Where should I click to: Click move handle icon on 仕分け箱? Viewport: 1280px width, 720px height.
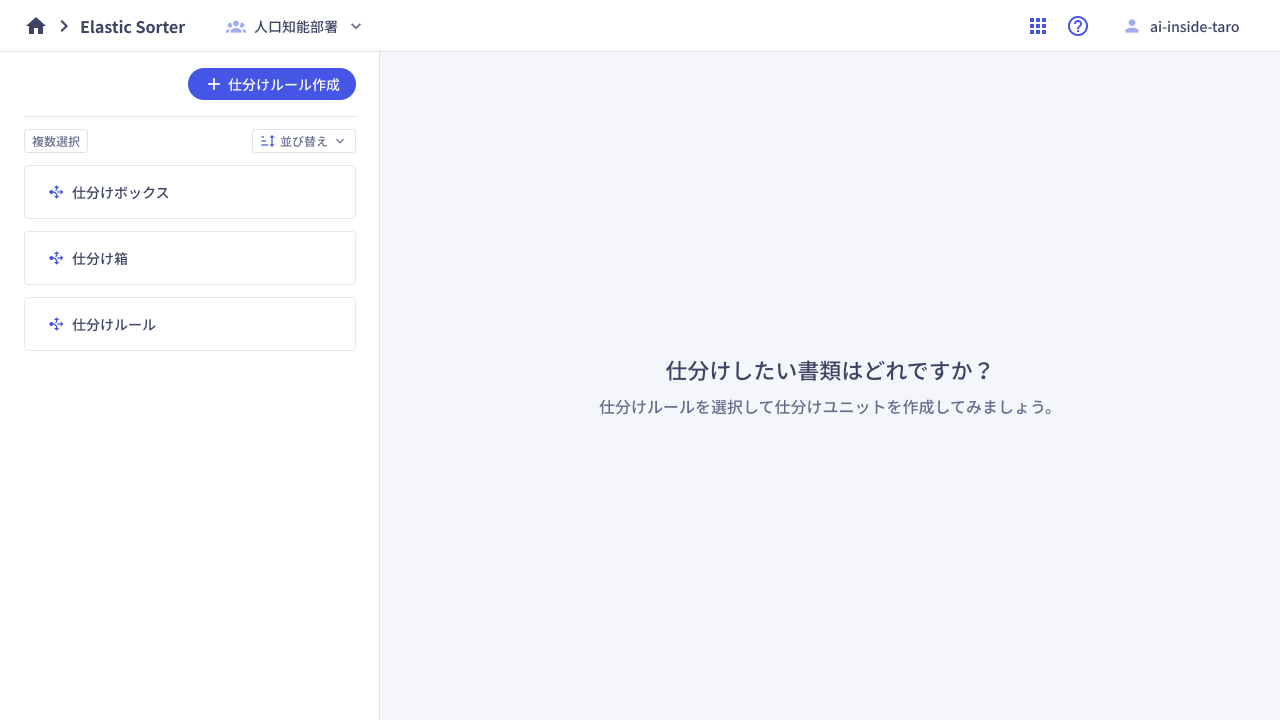[x=56, y=258]
